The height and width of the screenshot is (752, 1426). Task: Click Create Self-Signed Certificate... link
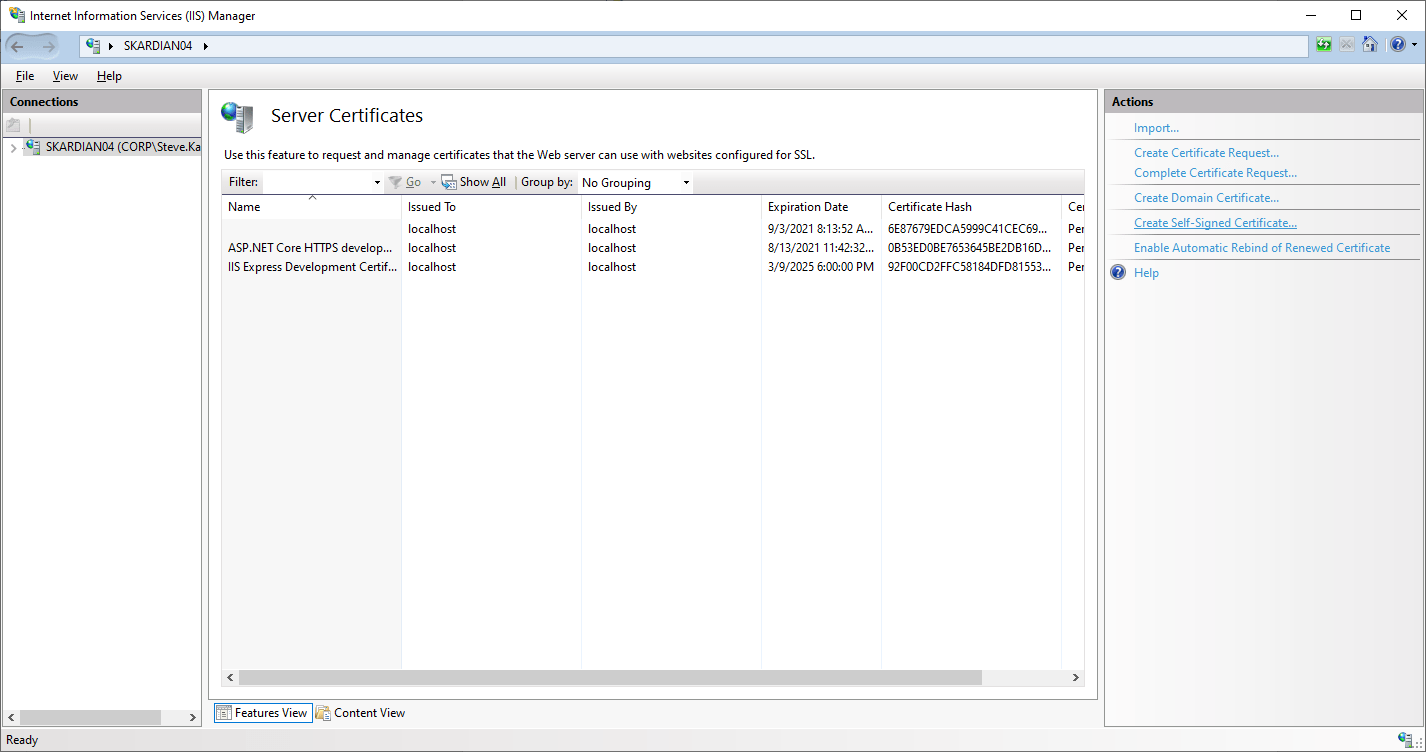click(1215, 223)
